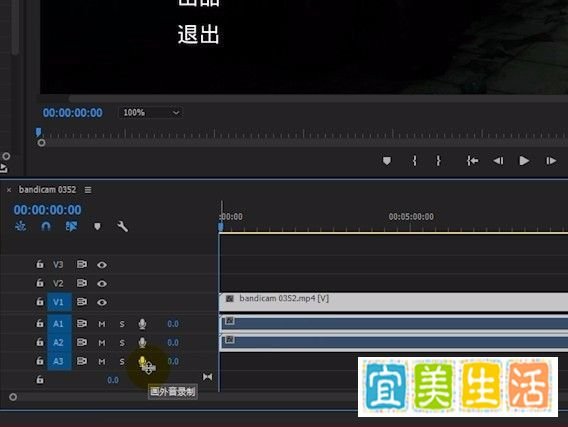Image resolution: width=568 pixels, height=427 pixels.
Task: Toggle sync lock for V2
Action: pyautogui.click(x=82, y=283)
